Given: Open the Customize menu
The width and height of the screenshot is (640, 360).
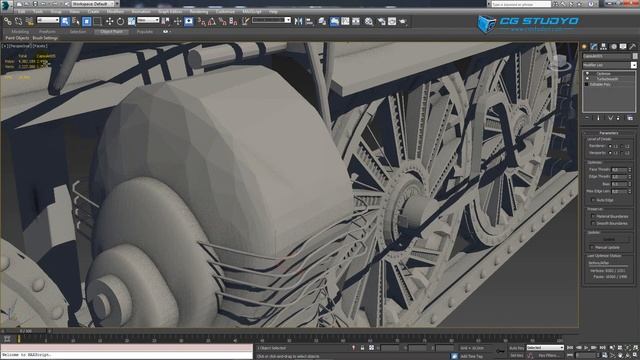Looking at the screenshot, I should tap(225, 12).
